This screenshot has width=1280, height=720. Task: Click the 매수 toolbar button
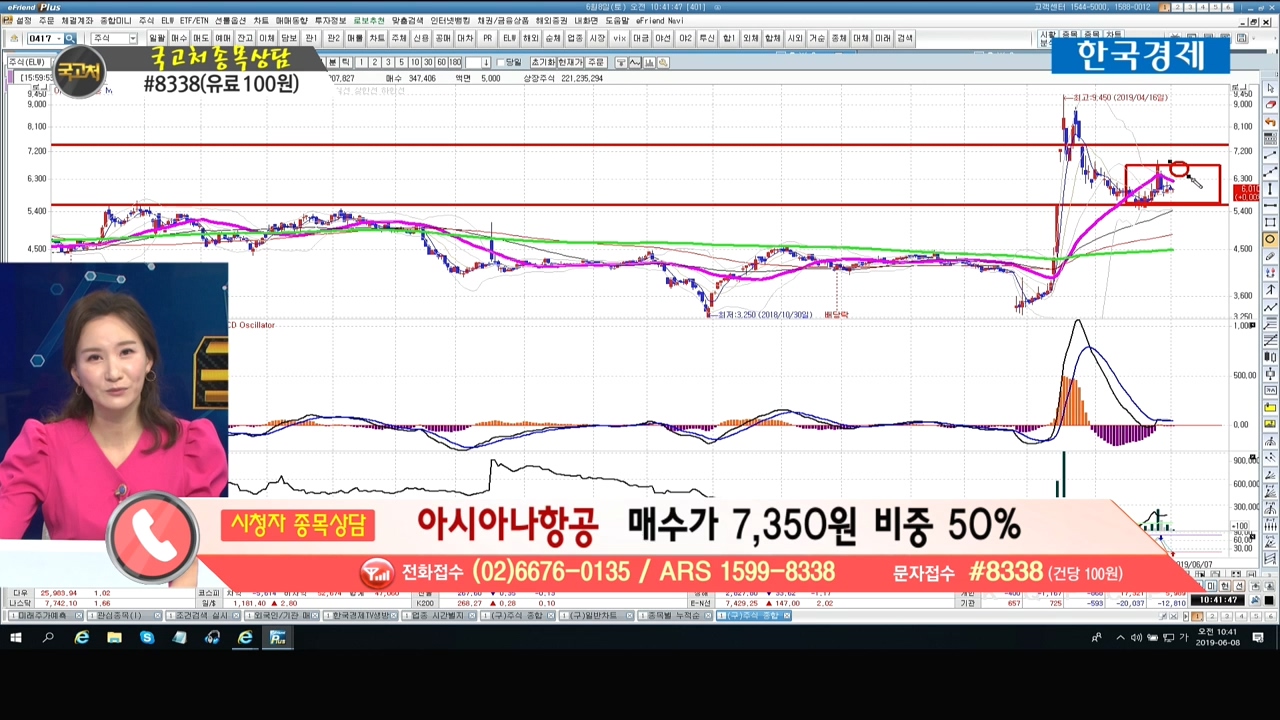point(179,39)
